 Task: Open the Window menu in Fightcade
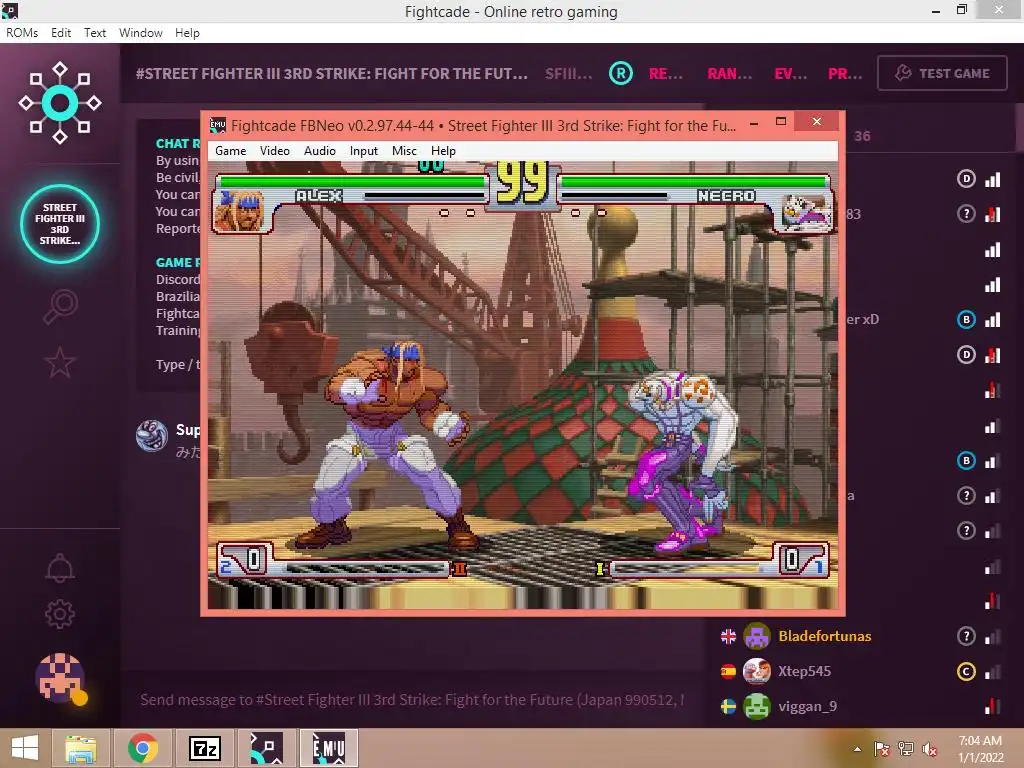tap(140, 33)
